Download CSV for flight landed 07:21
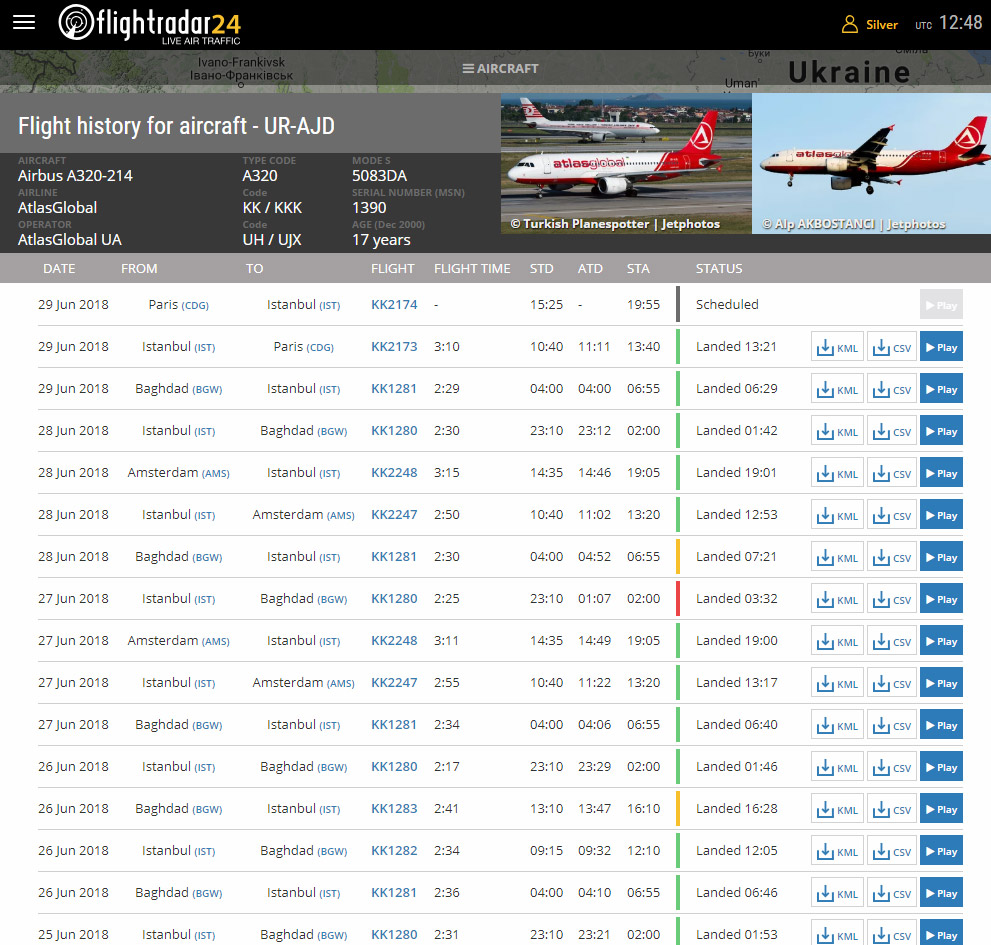 (x=892, y=557)
